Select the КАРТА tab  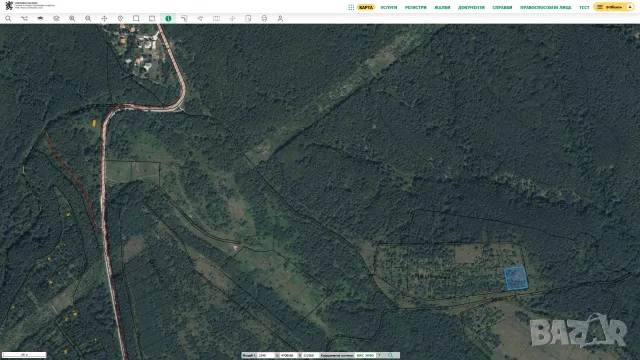click(x=366, y=7)
